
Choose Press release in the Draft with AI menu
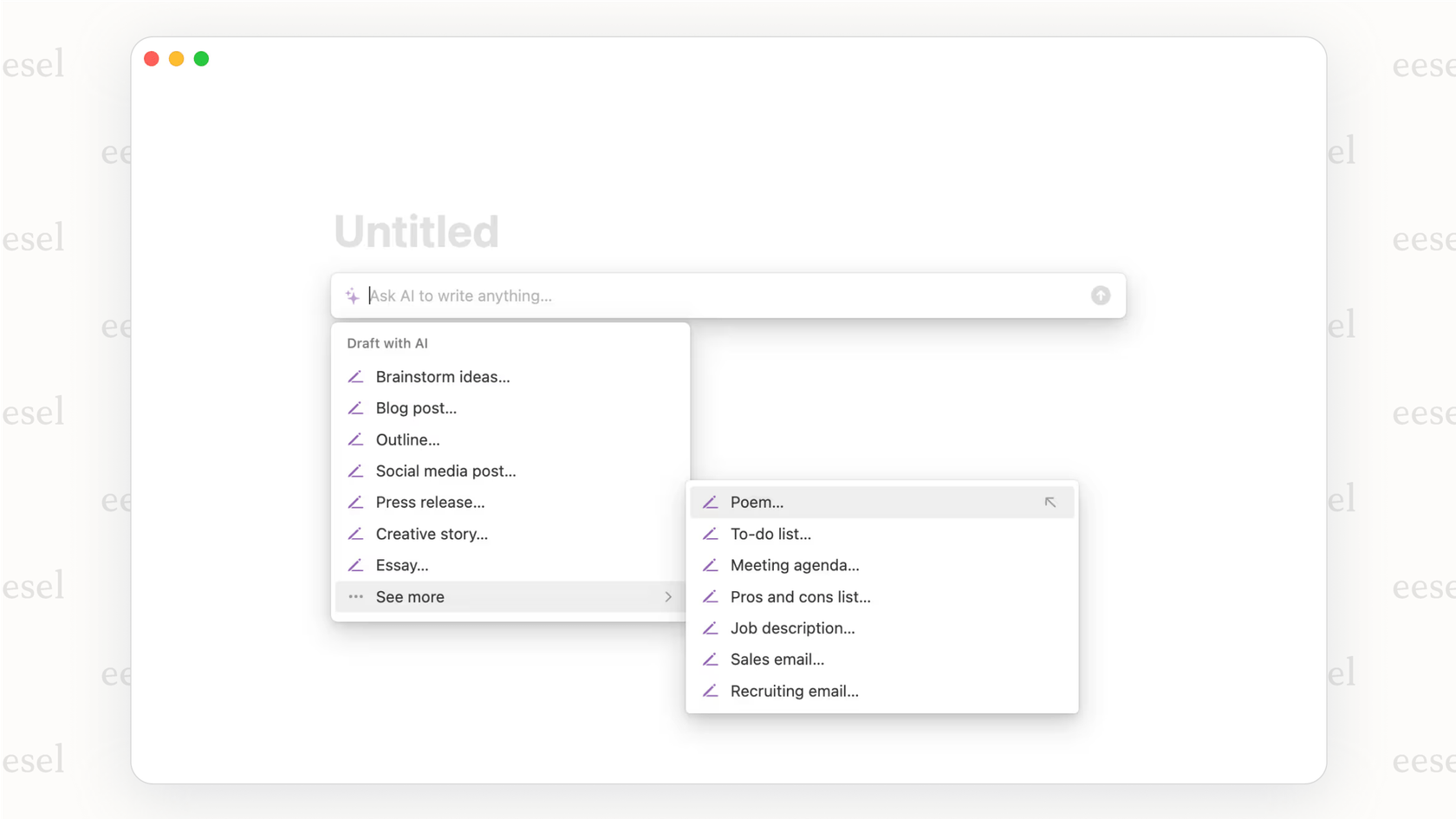point(430,502)
